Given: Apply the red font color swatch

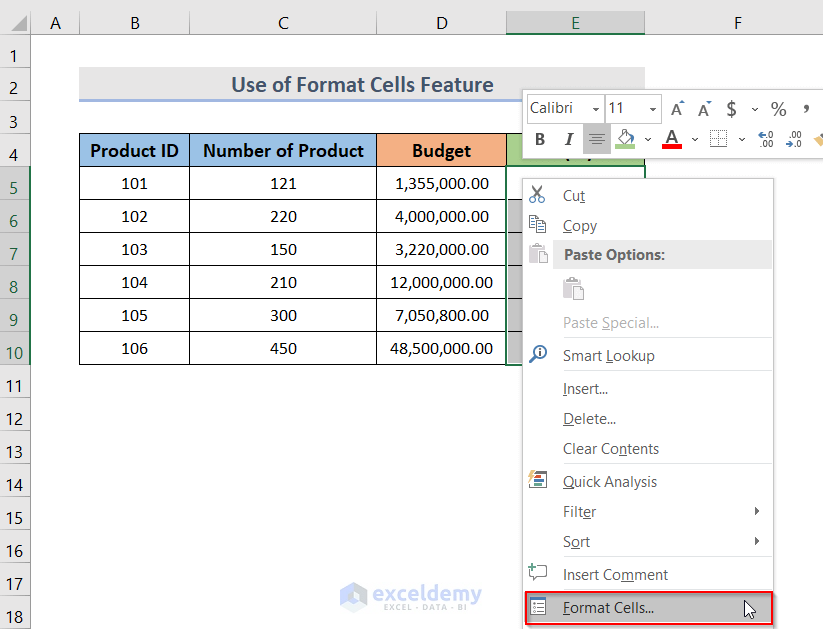Looking at the screenshot, I should 672,139.
